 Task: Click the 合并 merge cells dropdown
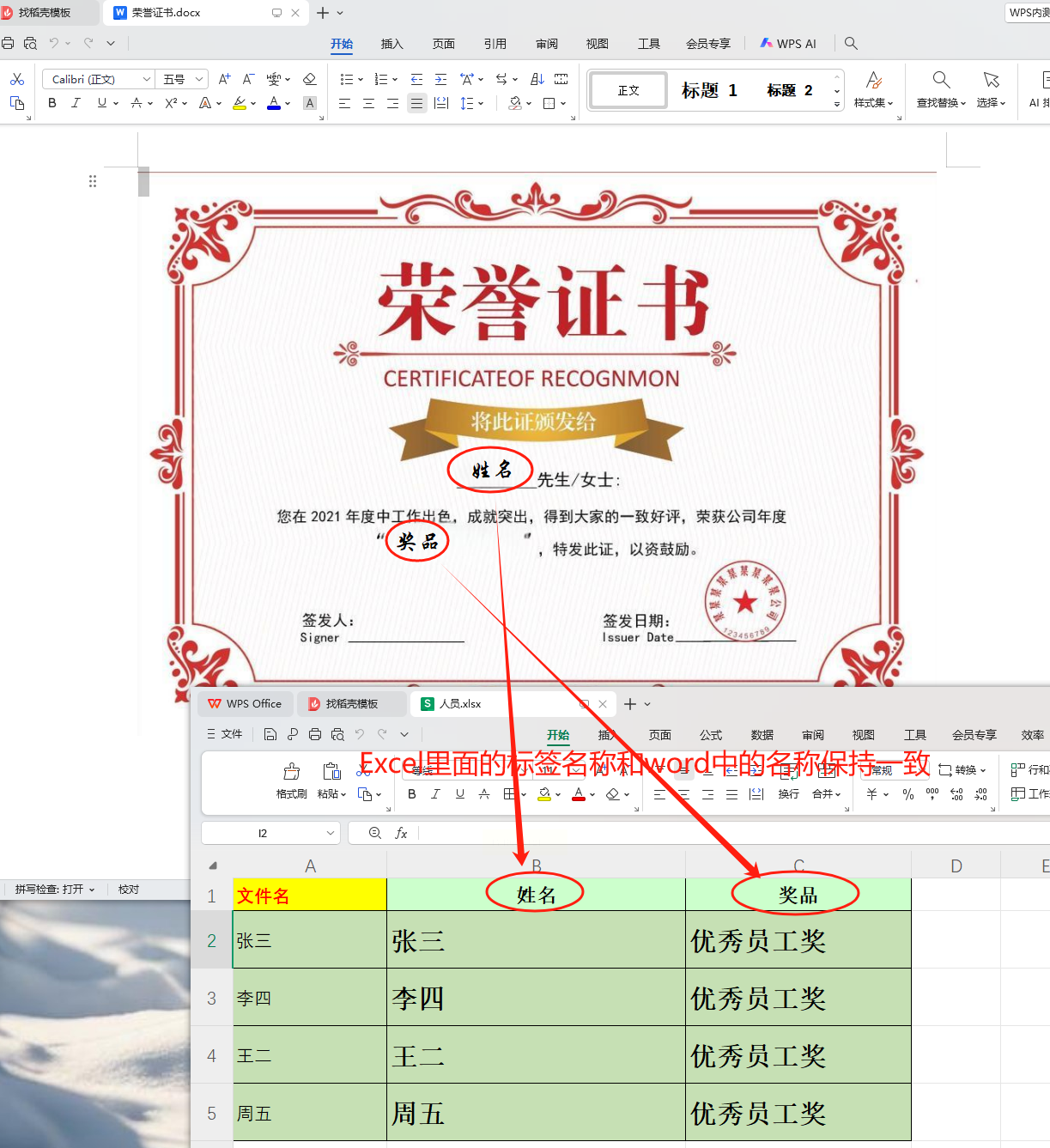tap(827, 793)
